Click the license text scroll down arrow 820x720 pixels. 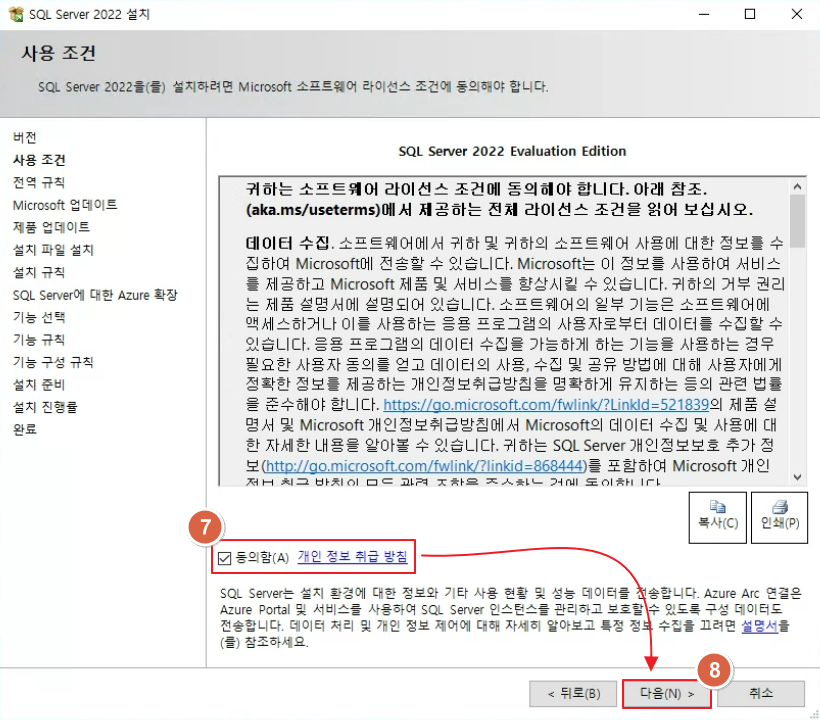(798, 477)
